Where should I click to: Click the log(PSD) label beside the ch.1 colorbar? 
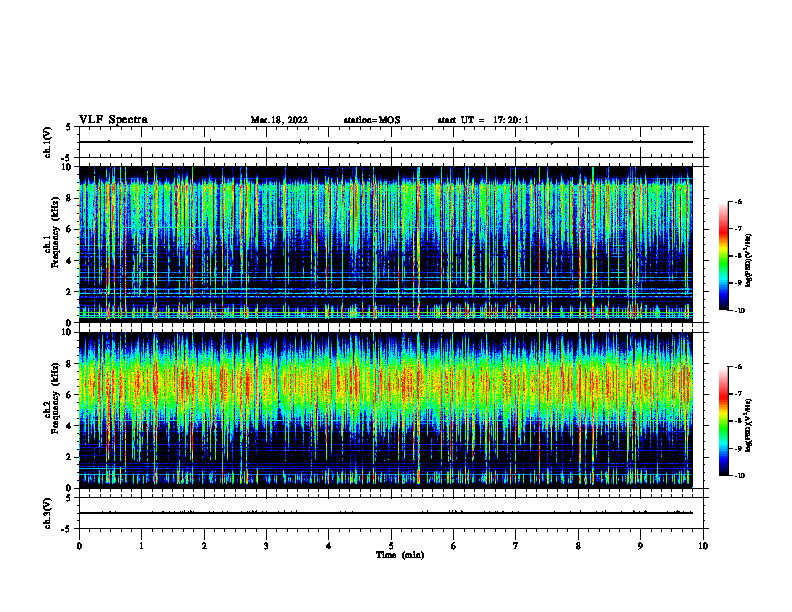coord(748,261)
